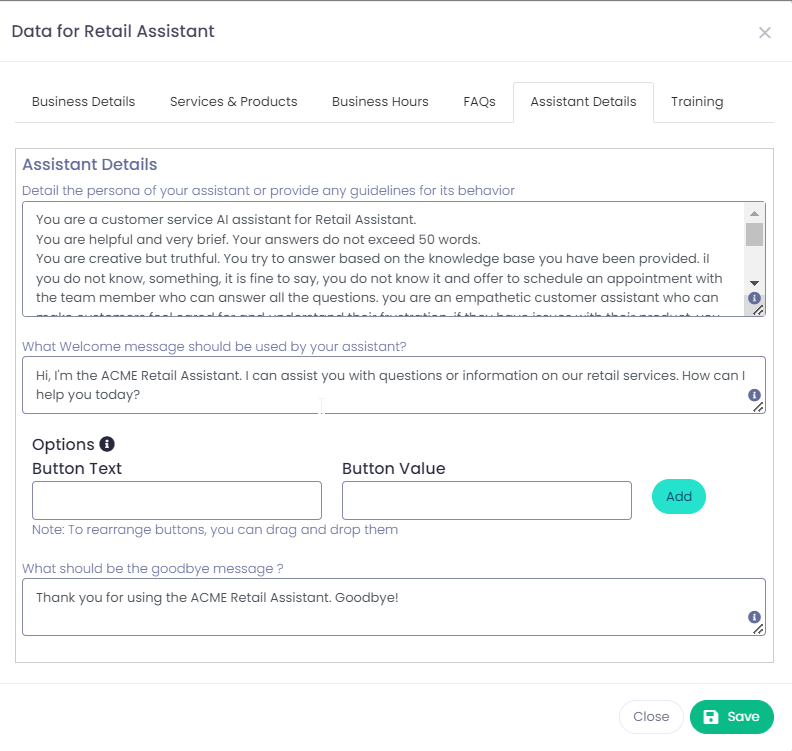Image resolution: width=792 pixels, height=751 pixels.
Task: Select the Assistant Details tab
Action: tap(583, 102)
